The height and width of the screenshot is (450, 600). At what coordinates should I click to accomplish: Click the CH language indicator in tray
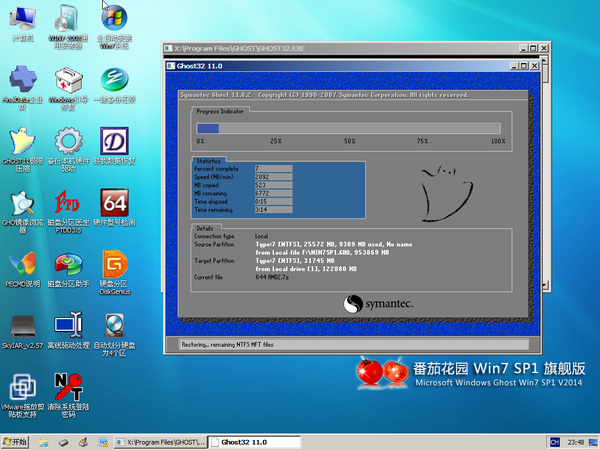click(x=554, y=442)
